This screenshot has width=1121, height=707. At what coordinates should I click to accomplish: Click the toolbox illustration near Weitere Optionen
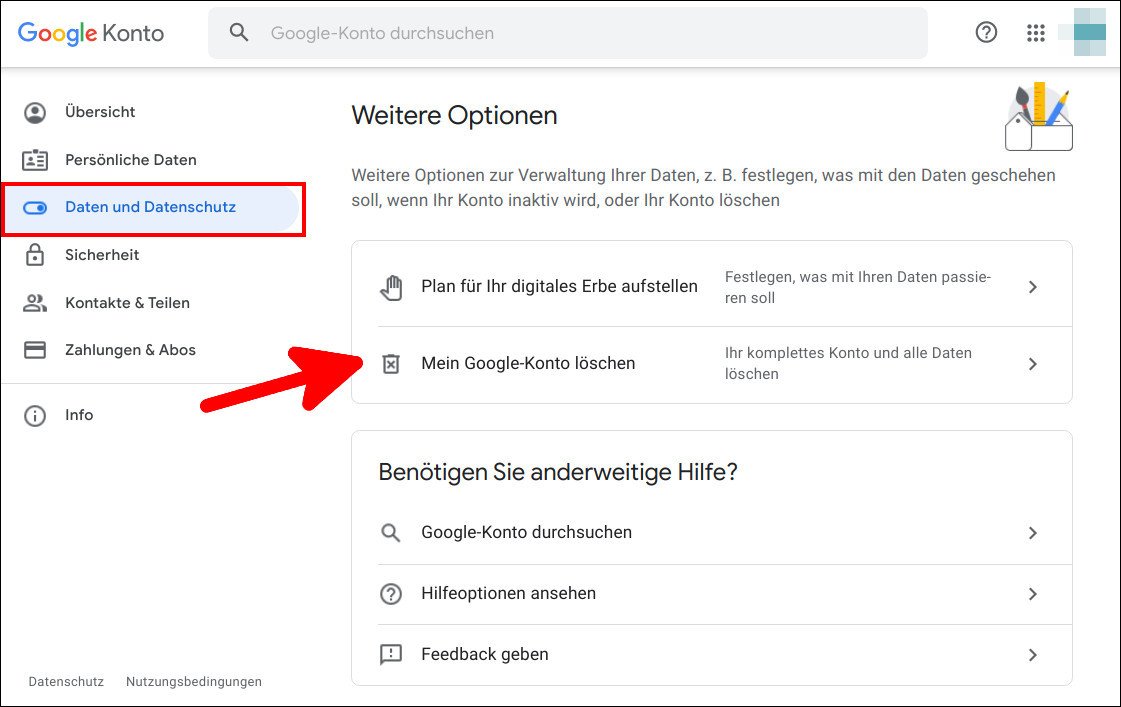point(1039,117)
